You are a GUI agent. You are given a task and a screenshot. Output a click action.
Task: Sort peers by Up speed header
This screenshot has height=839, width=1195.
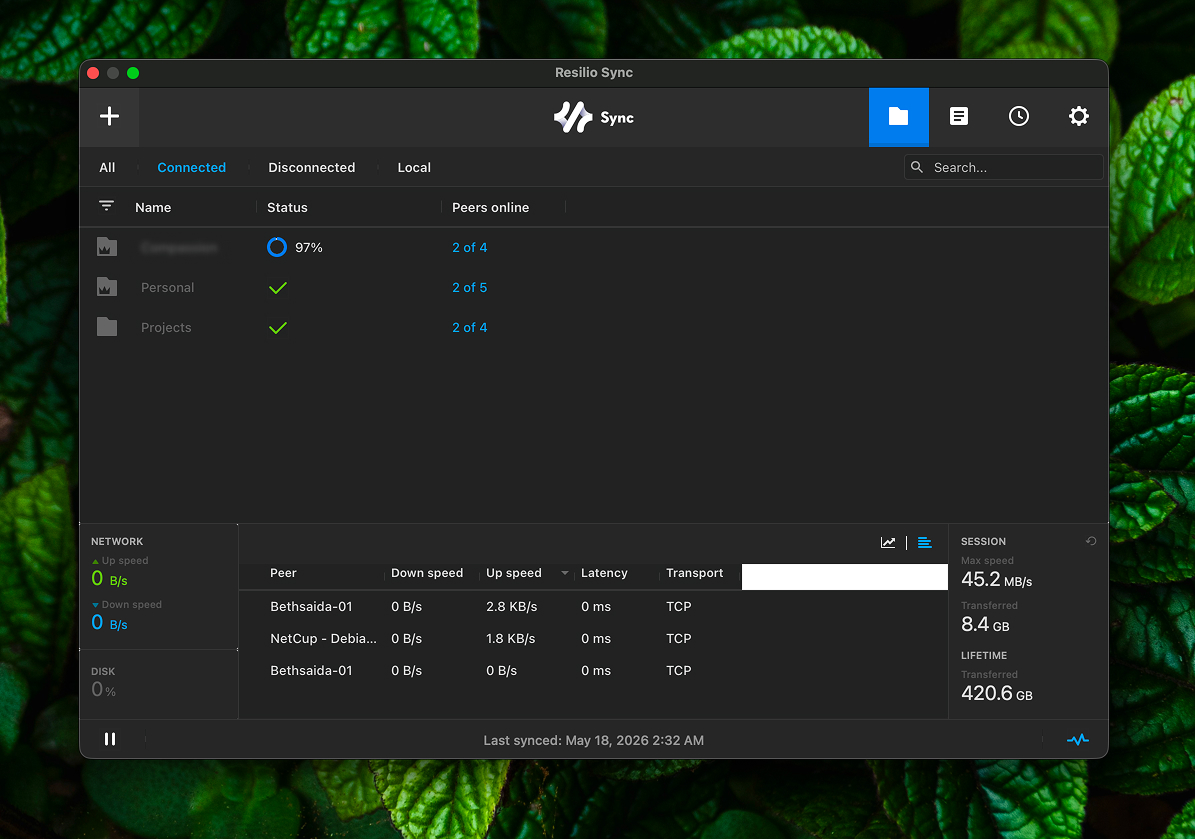point(514,572)
